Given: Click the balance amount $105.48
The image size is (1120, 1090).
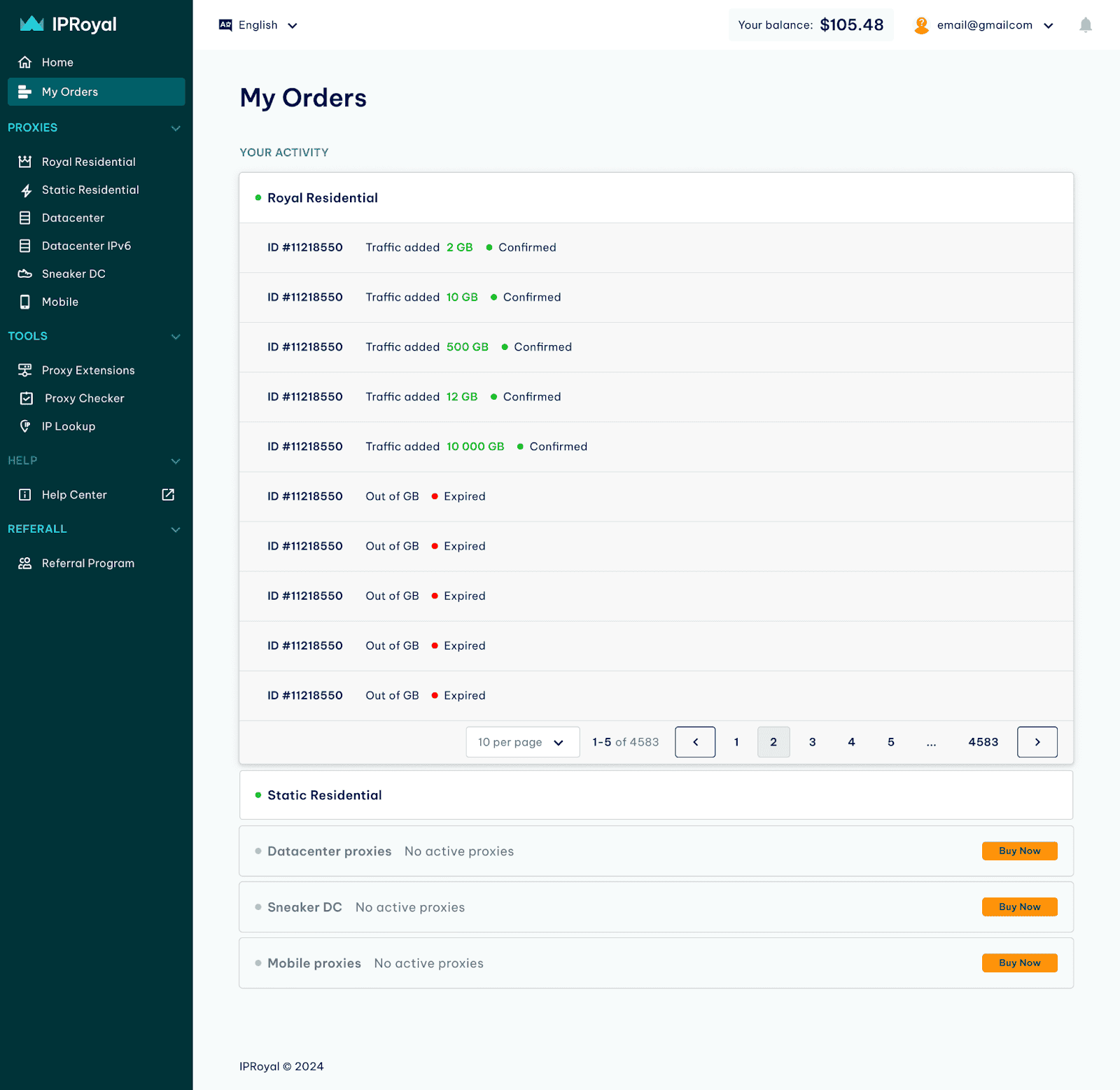Looking at the screenshot, I should (851, 25).
